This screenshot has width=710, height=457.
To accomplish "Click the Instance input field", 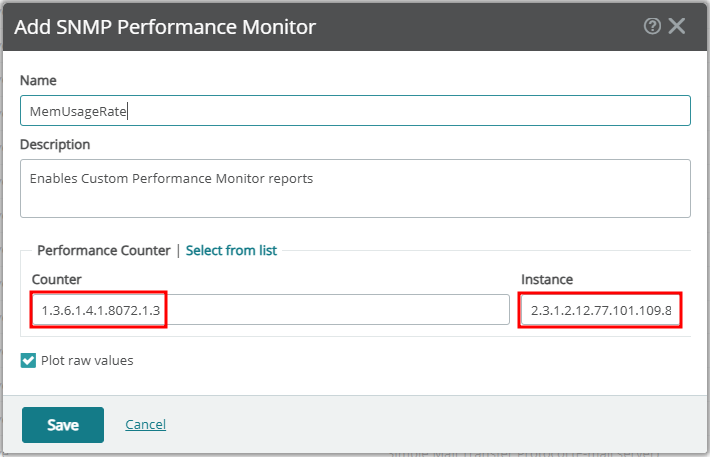I will point(600,310).
